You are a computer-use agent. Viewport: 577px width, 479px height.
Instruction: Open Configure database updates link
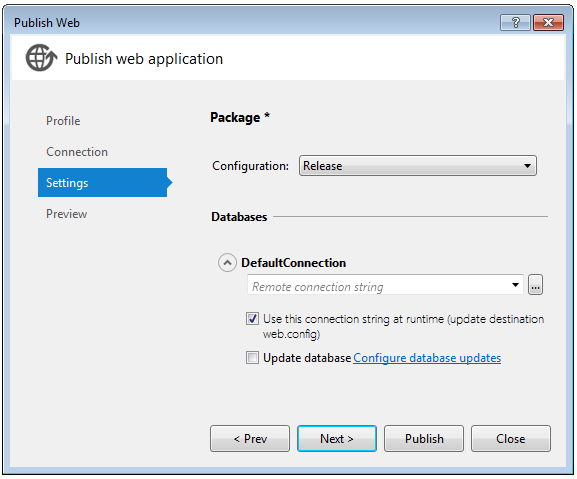[x=427, y=358]
